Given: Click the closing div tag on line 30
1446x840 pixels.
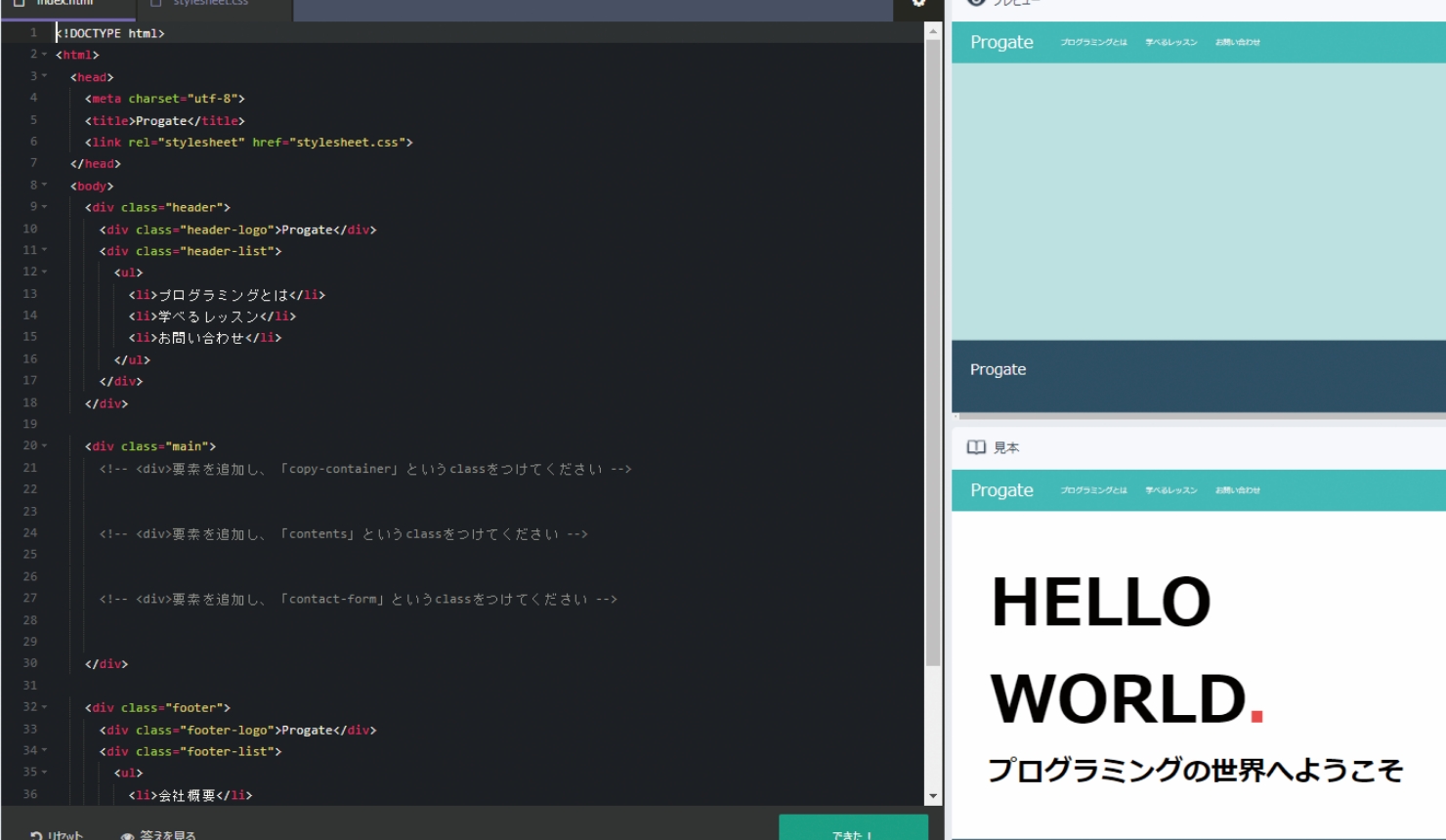Looking at the screenshot, I should (106, 664).
